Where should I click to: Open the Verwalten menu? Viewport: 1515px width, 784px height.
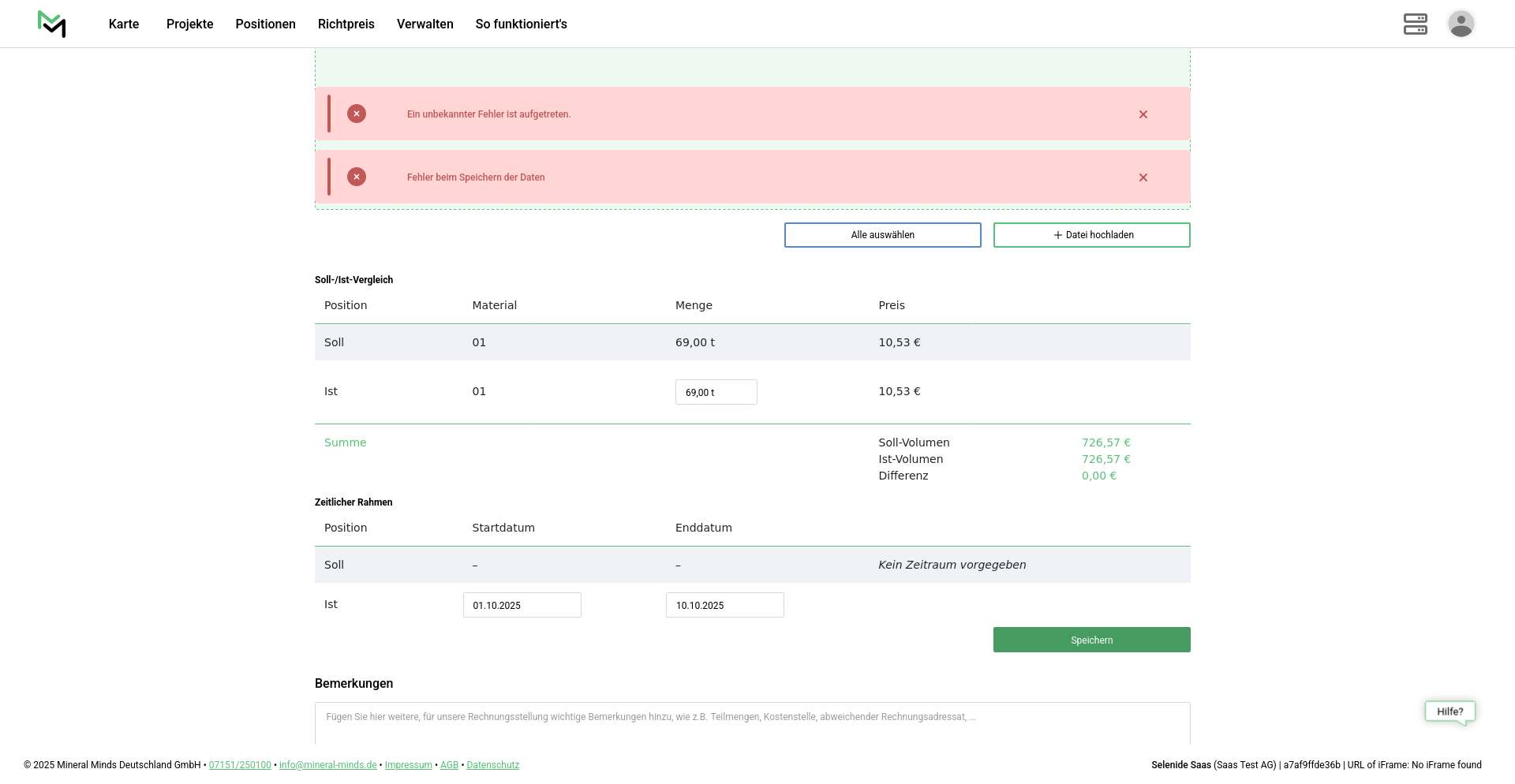[425, 24]
